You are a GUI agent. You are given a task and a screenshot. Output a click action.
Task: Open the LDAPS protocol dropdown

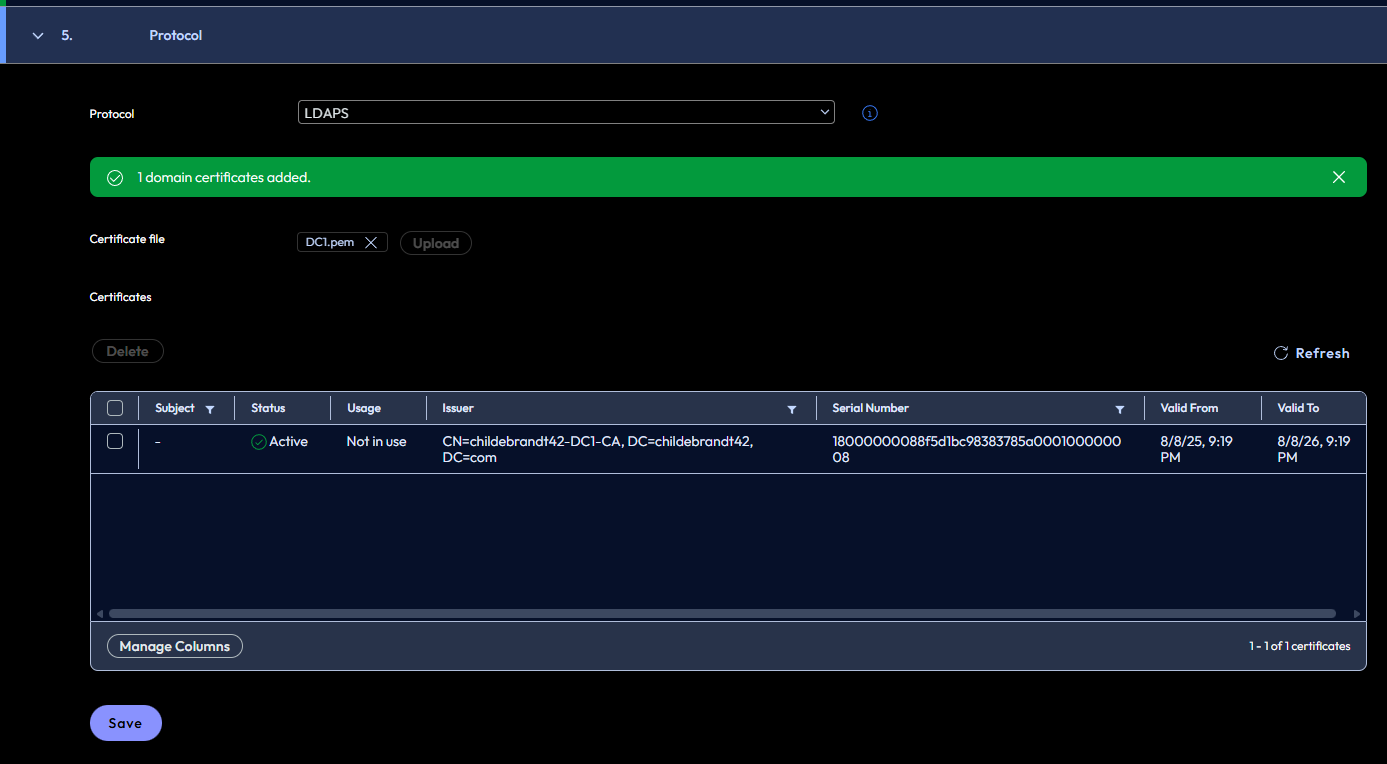click(x=566, y=113)
